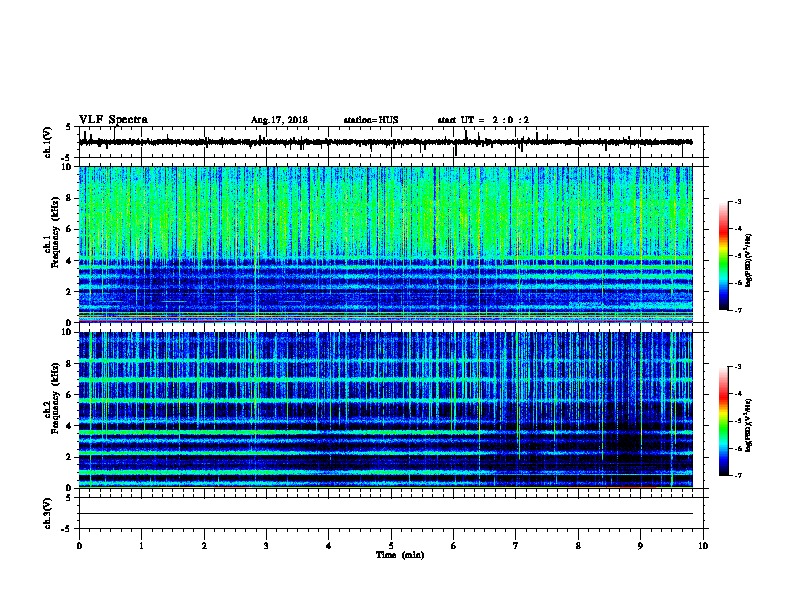The image size is (792, 612).
Task: Click the ch.1 voltage waveform trace
Action: 385,142
